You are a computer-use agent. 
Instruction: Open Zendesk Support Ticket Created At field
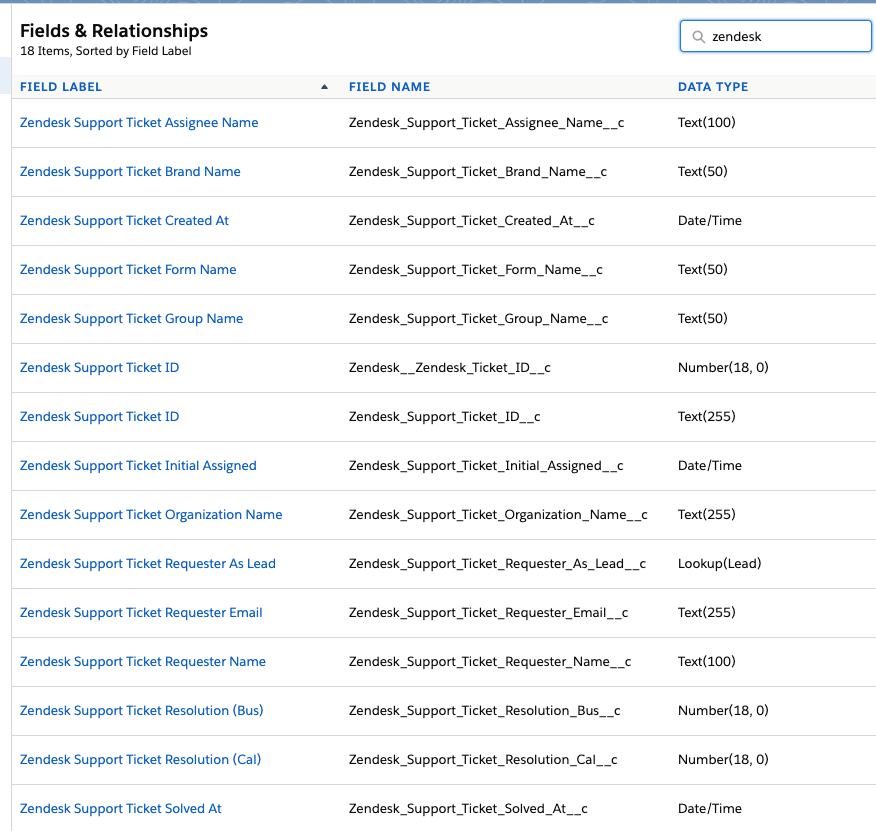click(x=124, y=221)
